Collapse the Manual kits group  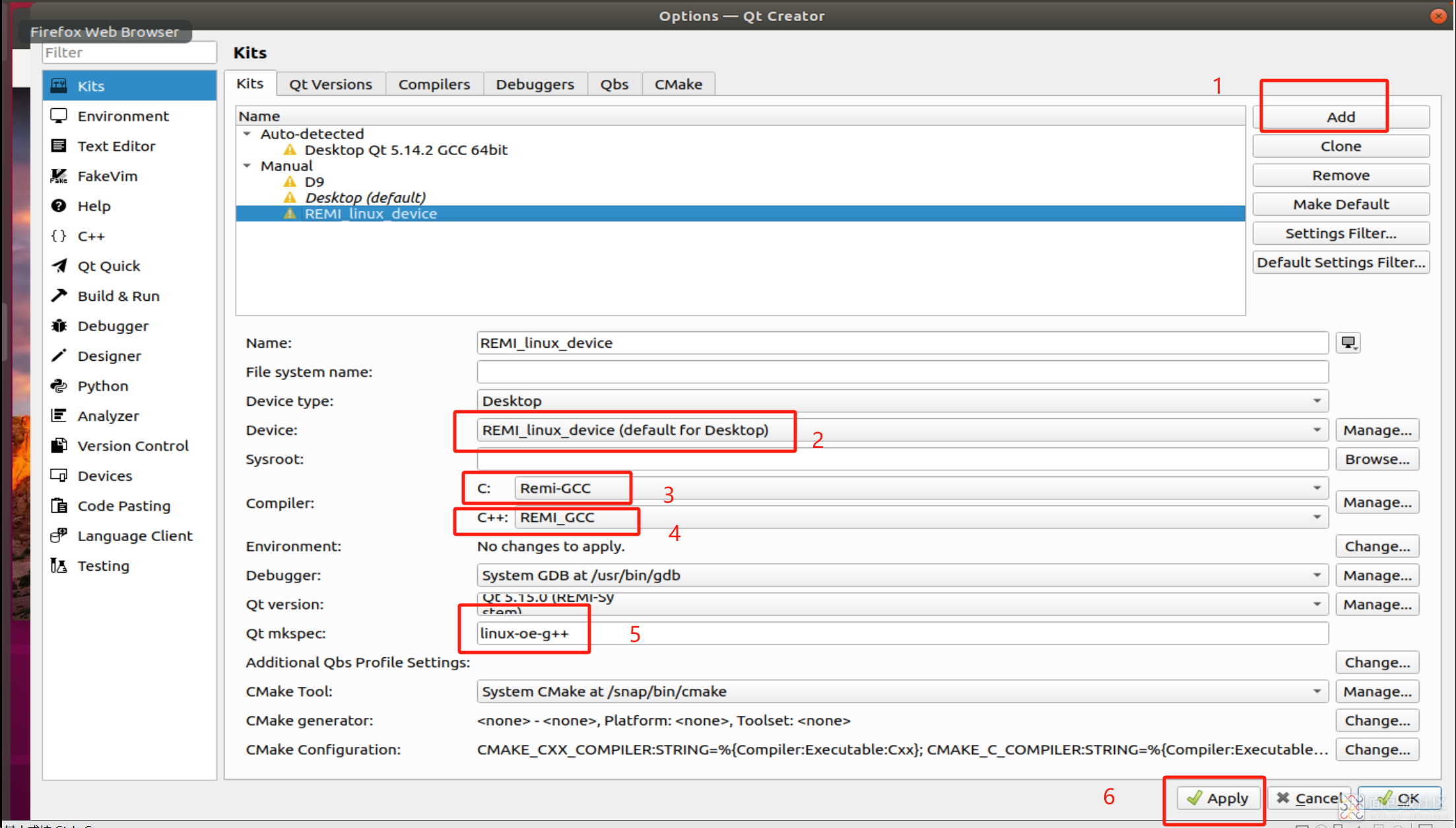point(248,166)
